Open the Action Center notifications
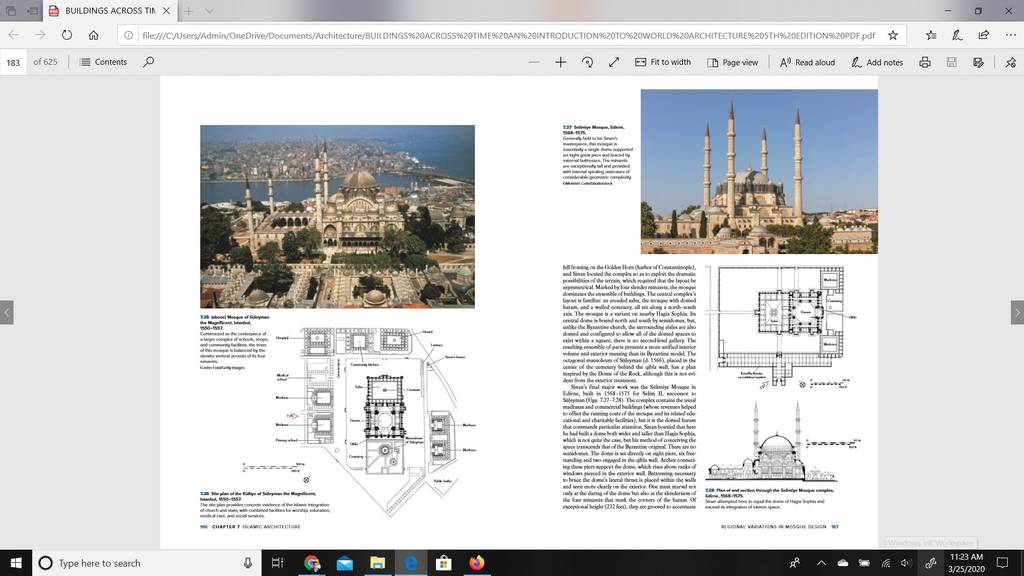Screen dimensions: 1024x576 point(1002,563)
